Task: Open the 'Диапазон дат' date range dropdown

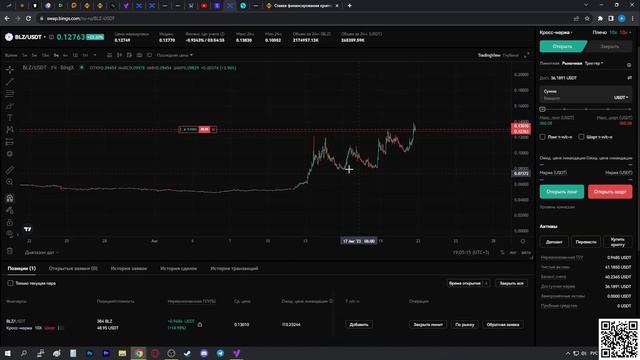Action: (42, 253)
